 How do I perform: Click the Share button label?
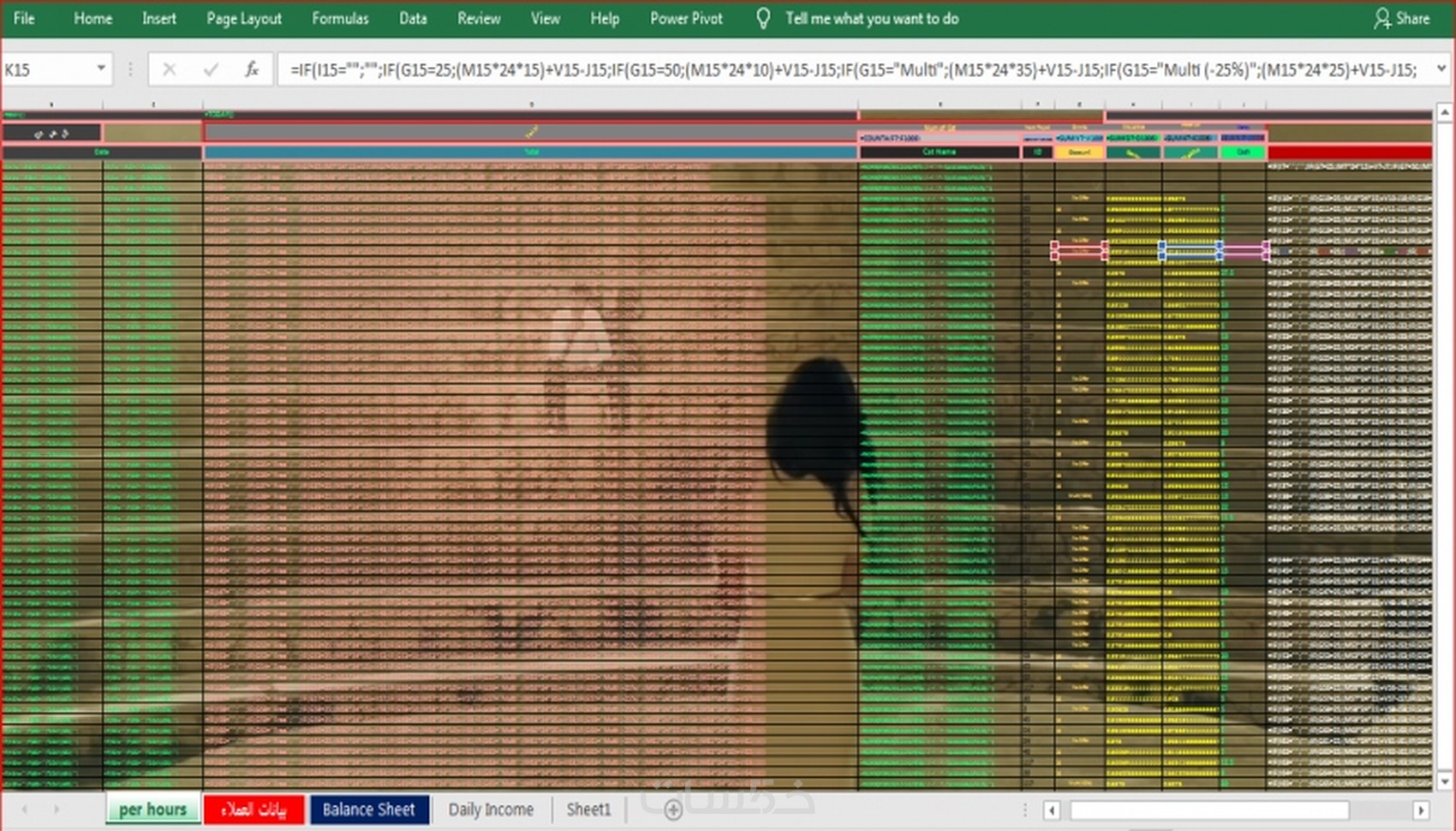(1412, 19)
